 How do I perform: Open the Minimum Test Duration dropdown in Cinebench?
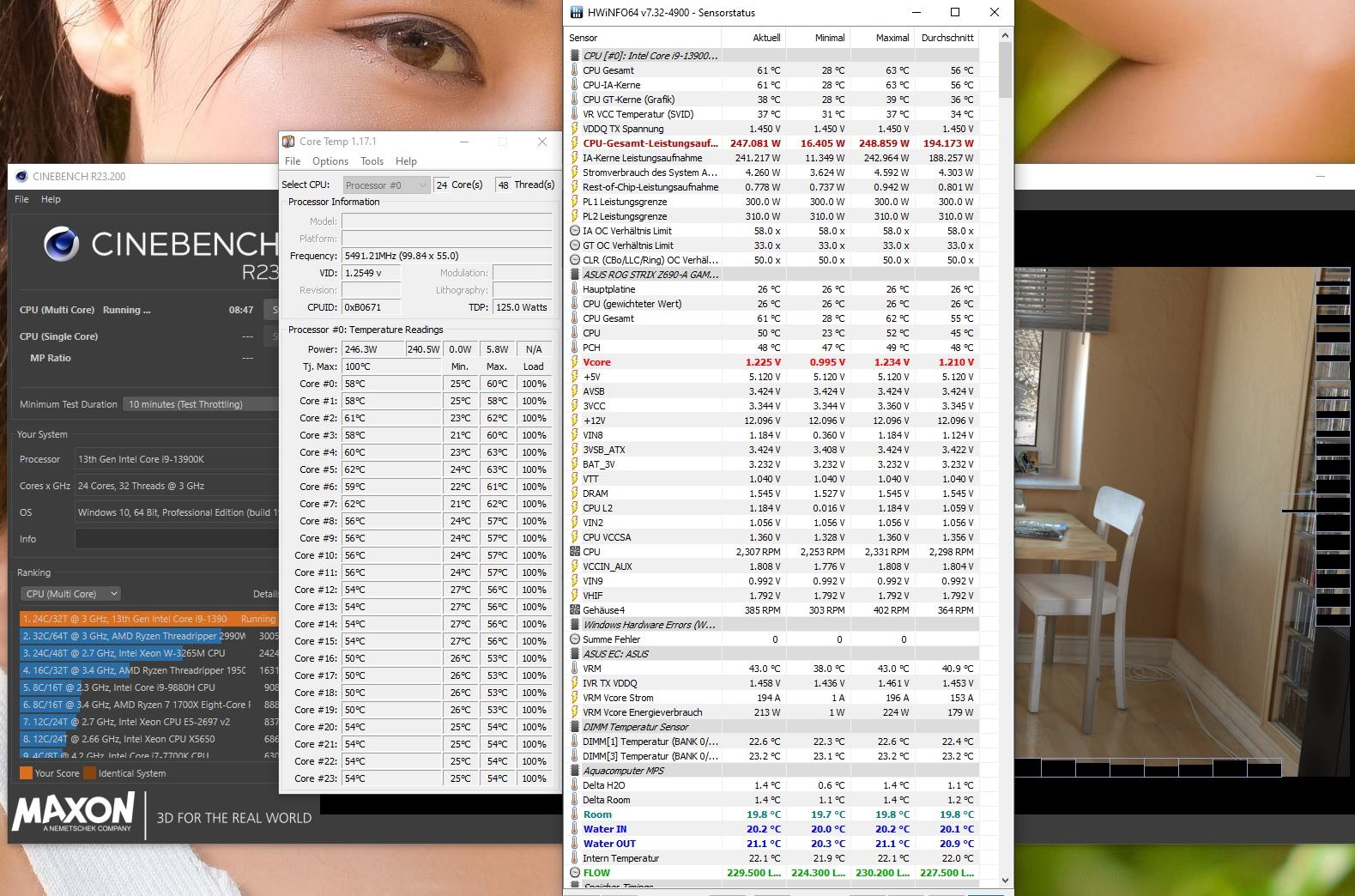tap(200, 404)
